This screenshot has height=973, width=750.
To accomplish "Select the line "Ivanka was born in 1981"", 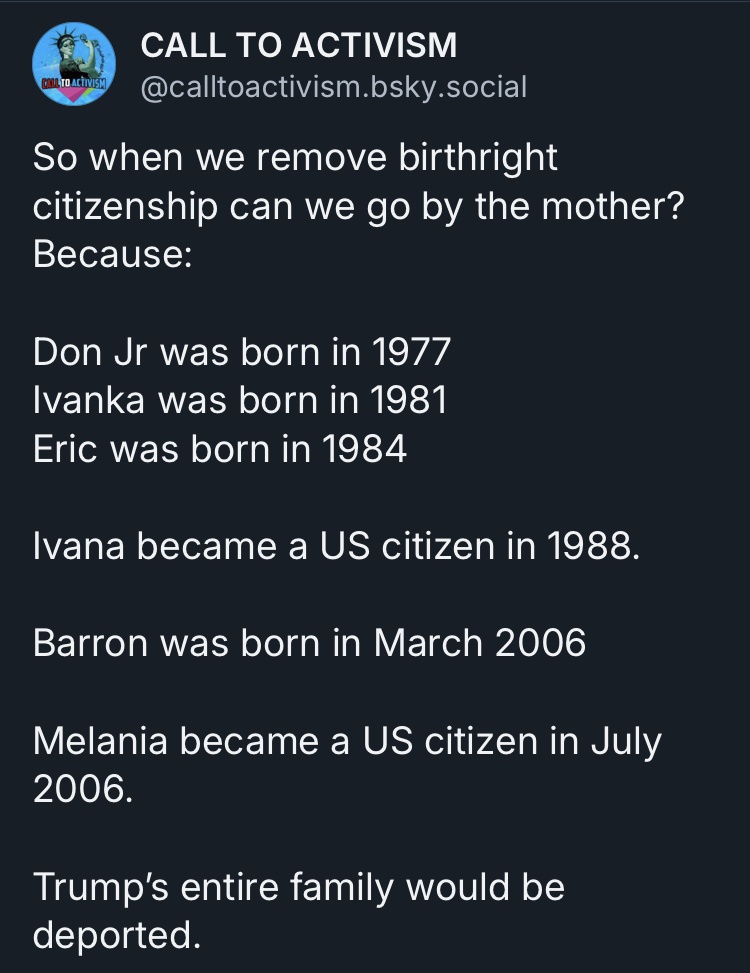I will [x=239, y=400].
